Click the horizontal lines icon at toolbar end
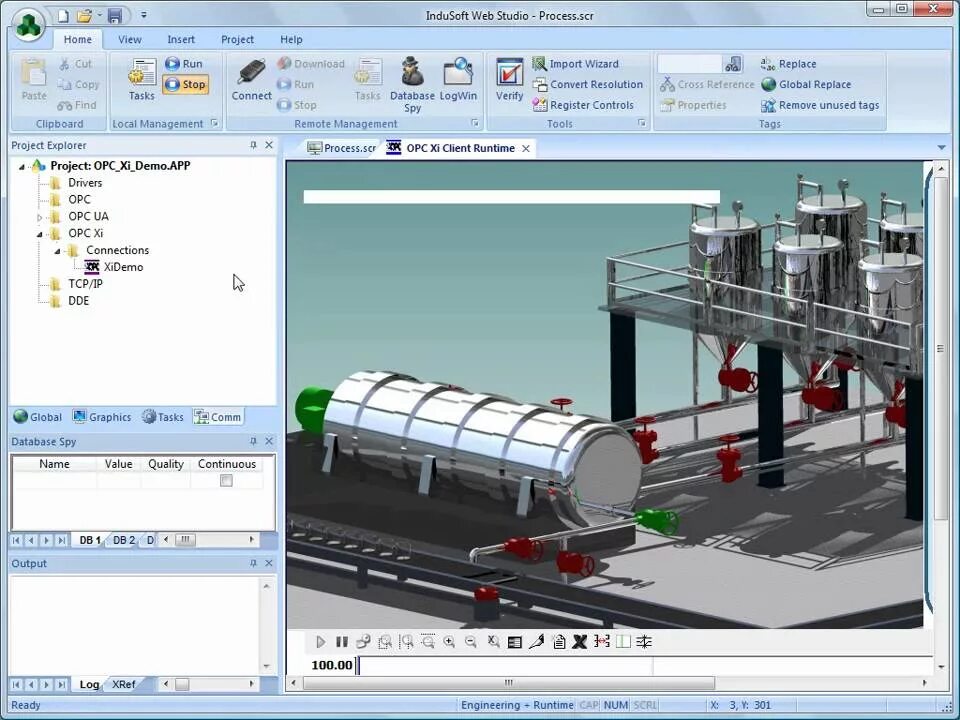The image size is (960, 720). tap(644, 642)
